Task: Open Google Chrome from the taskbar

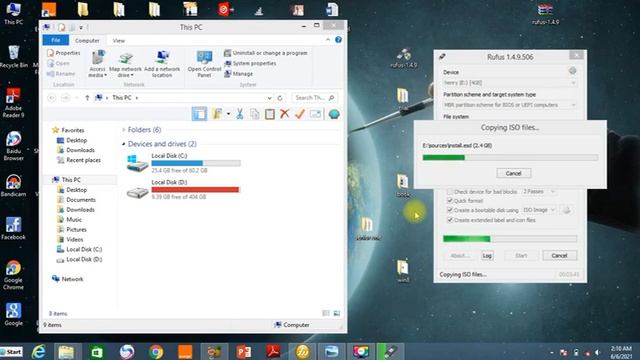Action: tap(156, 352)
